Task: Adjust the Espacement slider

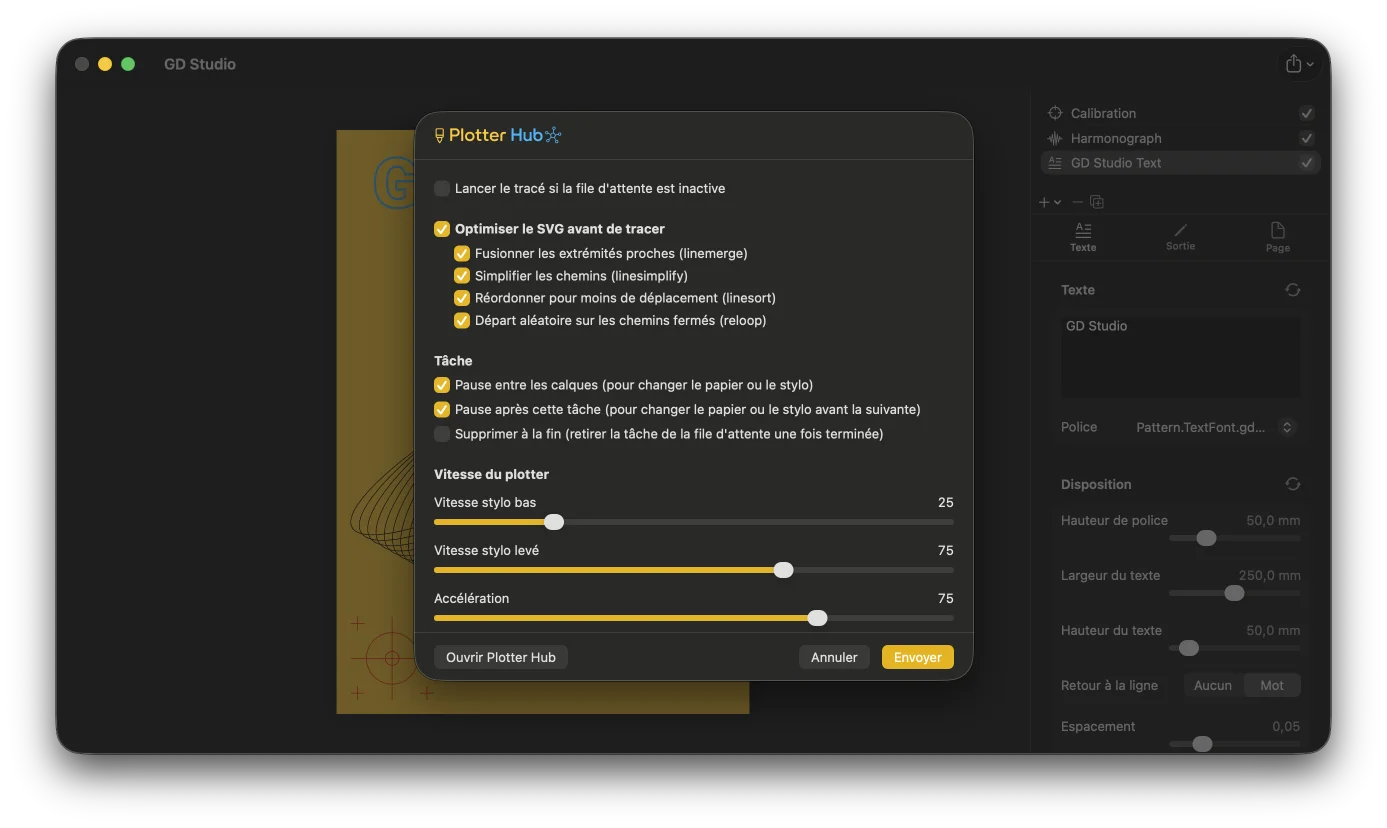Action: click(1202, 744)
